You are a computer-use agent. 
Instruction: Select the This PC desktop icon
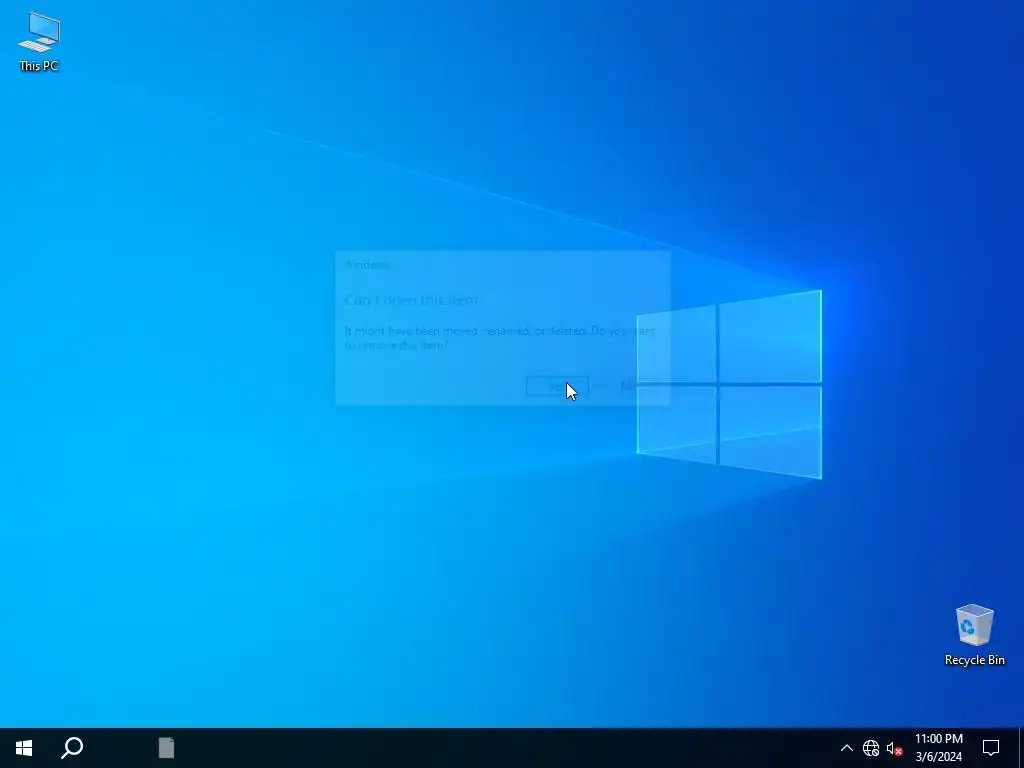(39, 41)
